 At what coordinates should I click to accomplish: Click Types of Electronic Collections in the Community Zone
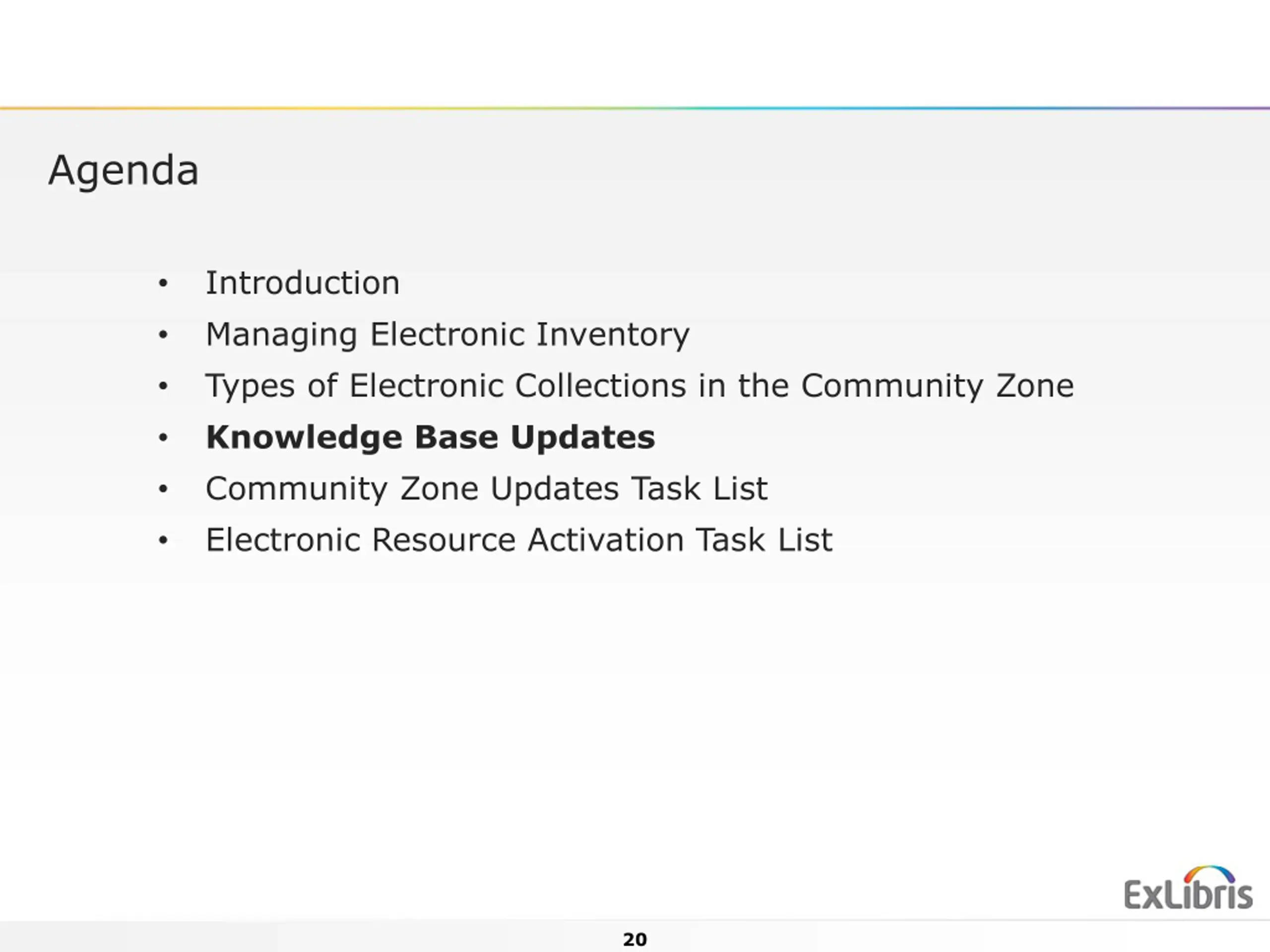(639, 386)
